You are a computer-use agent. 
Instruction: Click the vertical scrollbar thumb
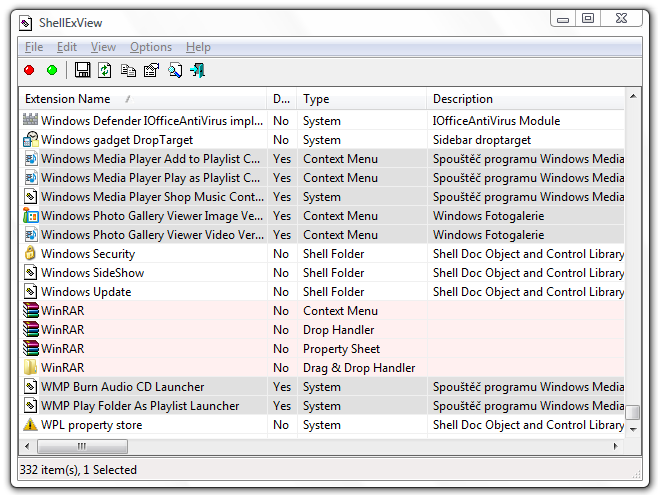[x=633, y=412]
